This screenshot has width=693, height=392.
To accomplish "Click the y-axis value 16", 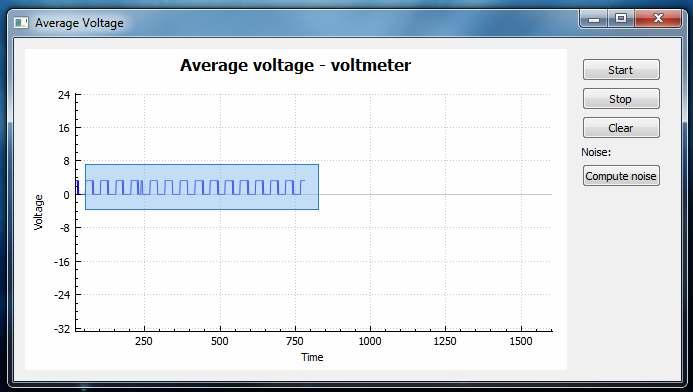I will point(64,128).
